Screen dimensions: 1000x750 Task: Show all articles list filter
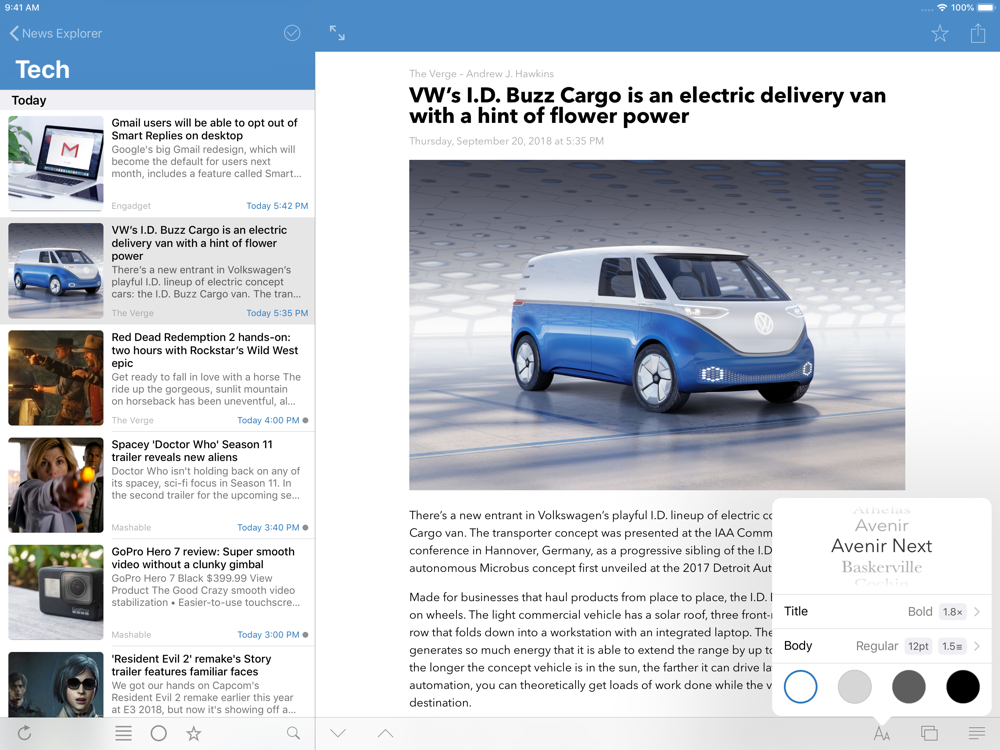124,733
